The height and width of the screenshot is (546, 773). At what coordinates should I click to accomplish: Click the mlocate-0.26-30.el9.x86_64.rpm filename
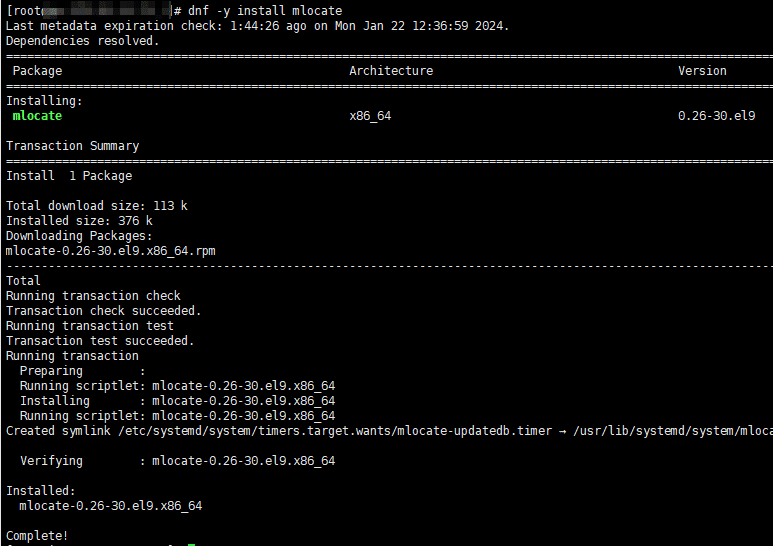pos(110,251)
